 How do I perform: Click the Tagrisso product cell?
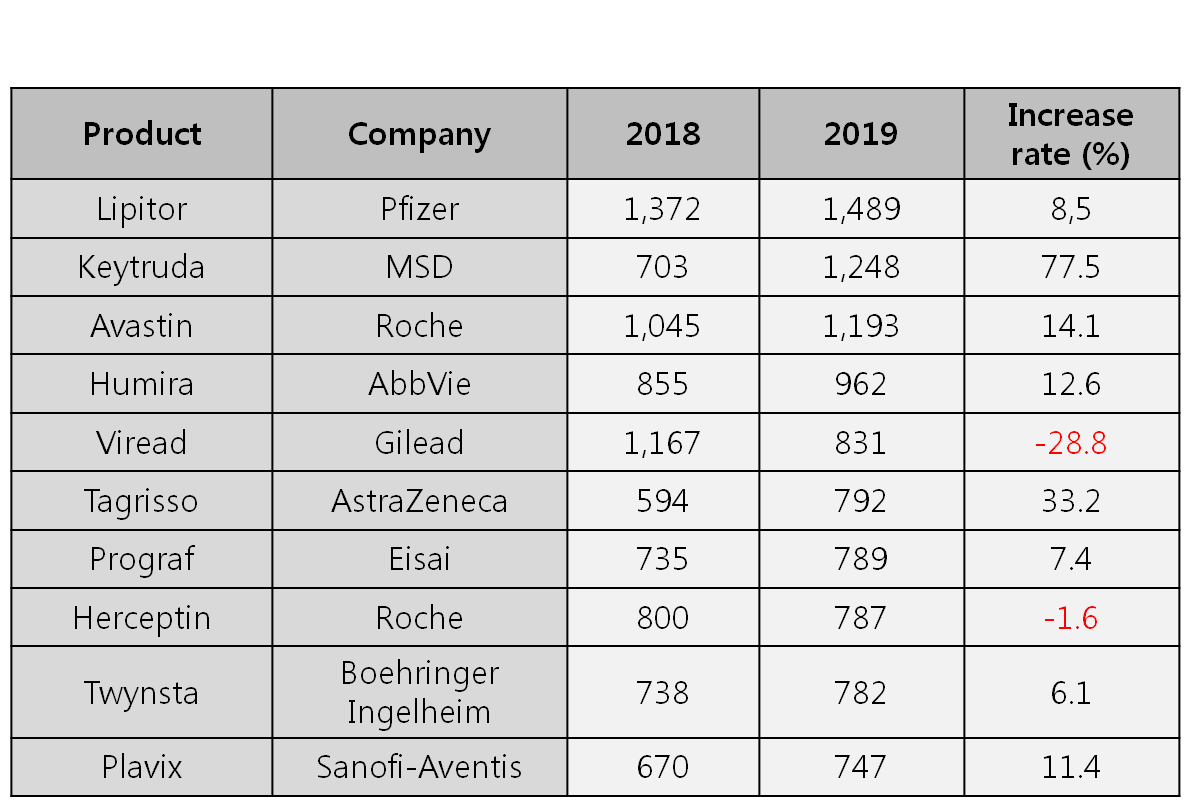pos(142,501)
